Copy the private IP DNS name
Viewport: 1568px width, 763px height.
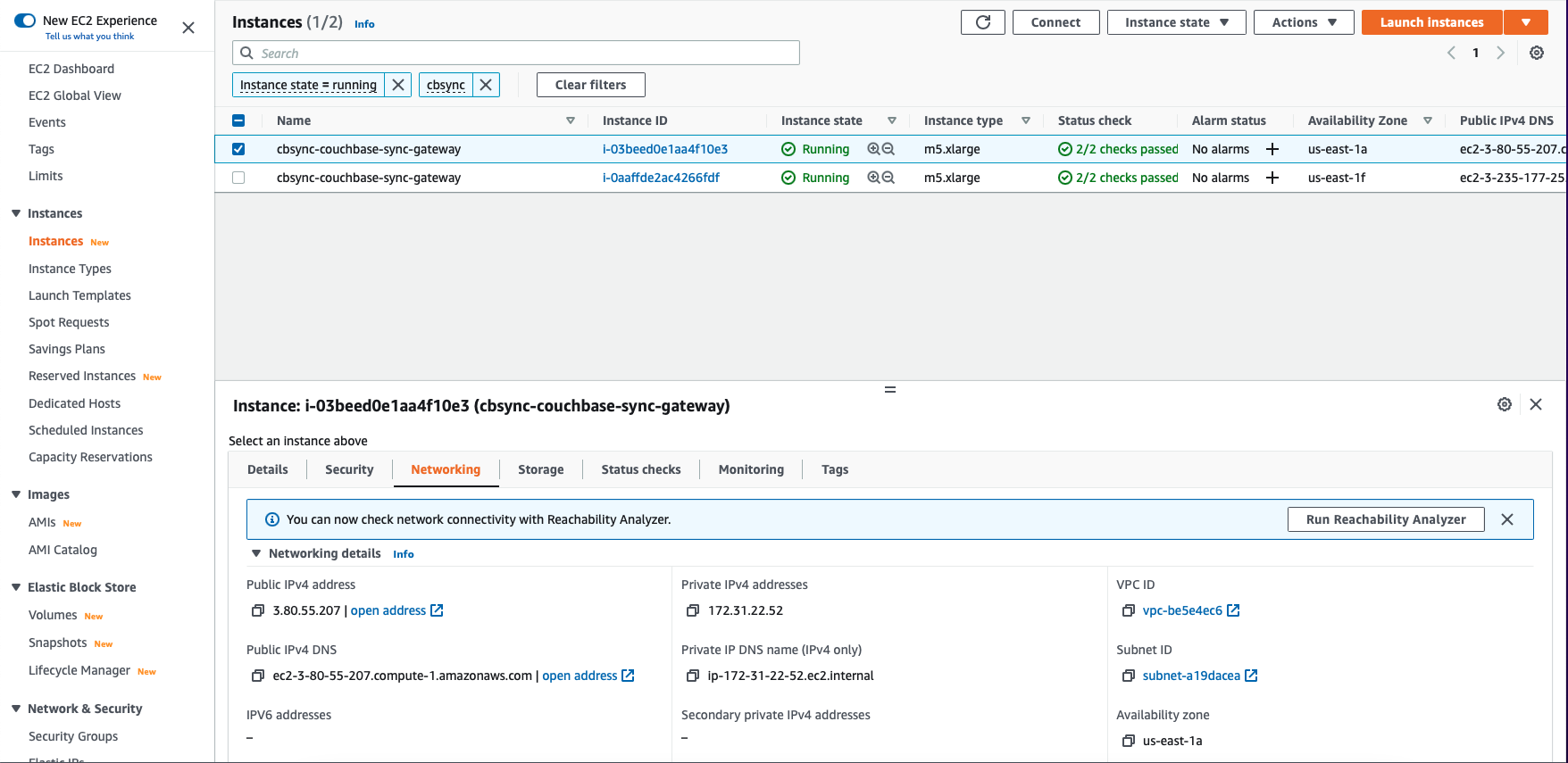pyautogui.click(x=693, y=676)
